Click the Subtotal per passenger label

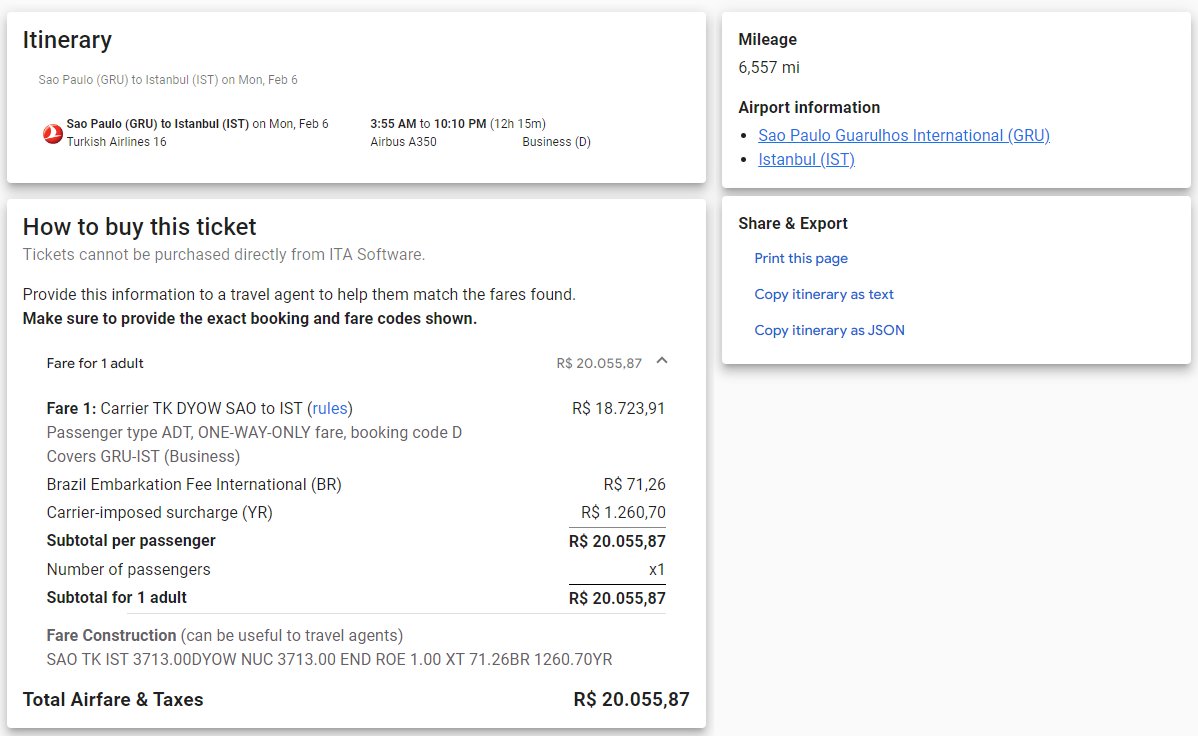131,540
